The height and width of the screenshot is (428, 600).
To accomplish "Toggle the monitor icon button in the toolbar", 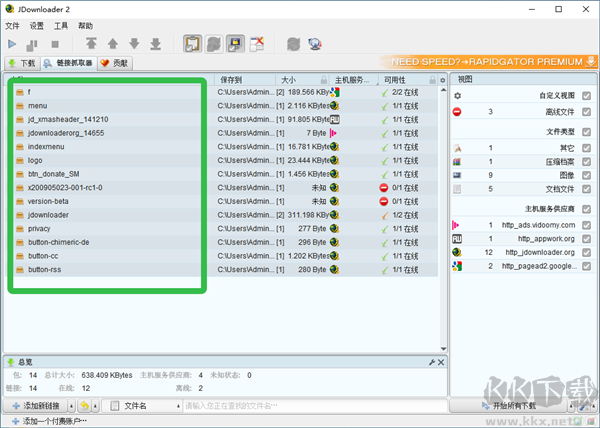I will coord(235,44).
